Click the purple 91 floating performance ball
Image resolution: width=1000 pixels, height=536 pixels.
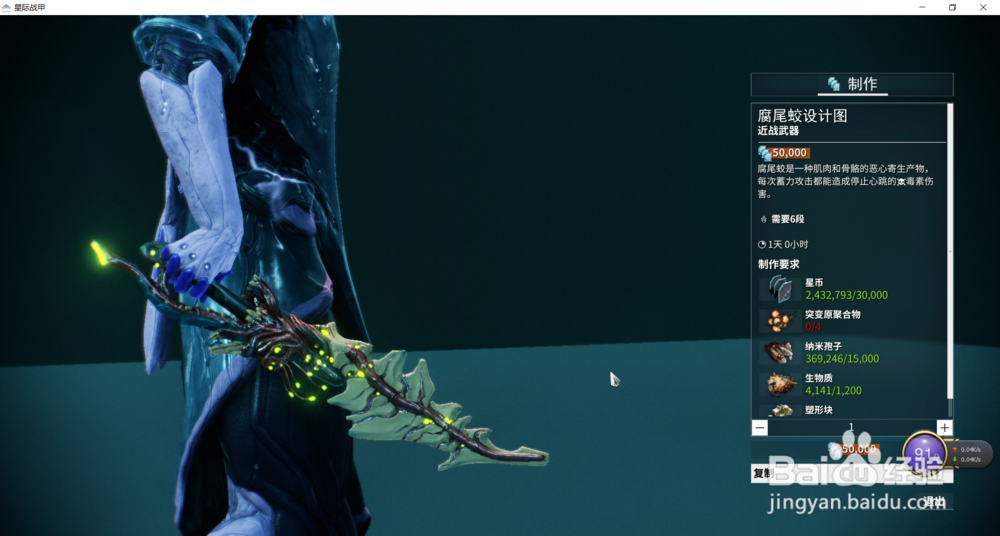pyautogui.click(x=923, y=453)
